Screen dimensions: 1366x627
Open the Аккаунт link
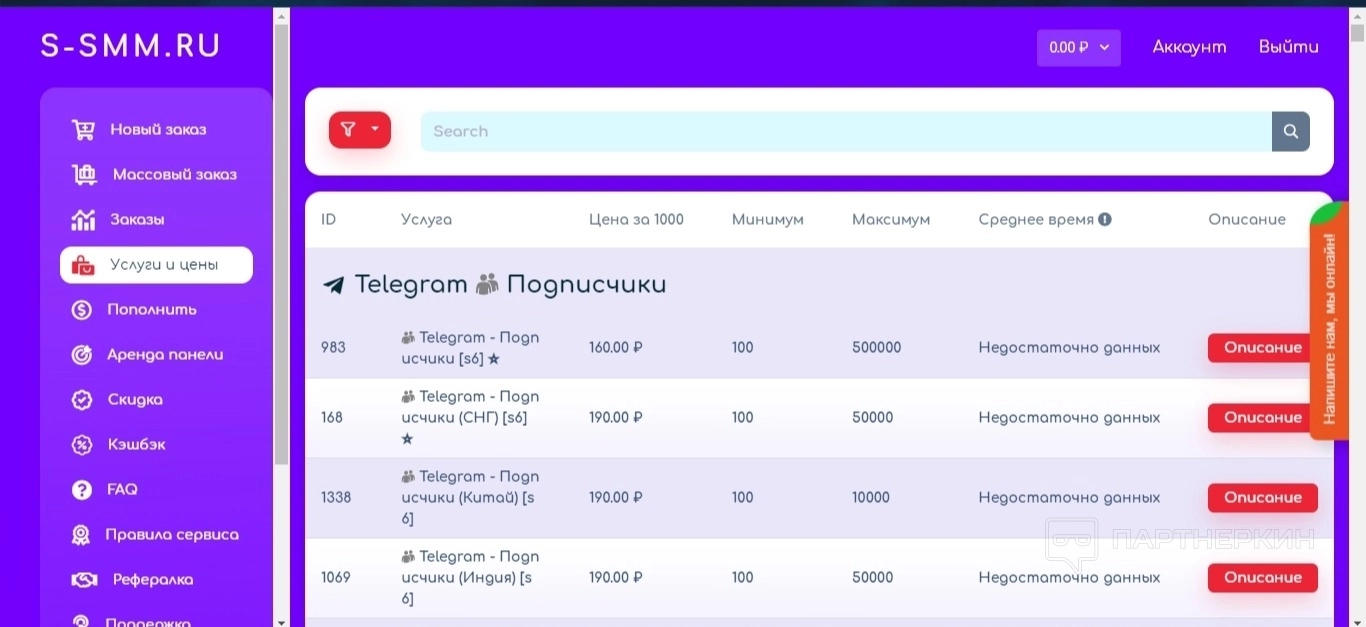click(x=1189, y=47)
